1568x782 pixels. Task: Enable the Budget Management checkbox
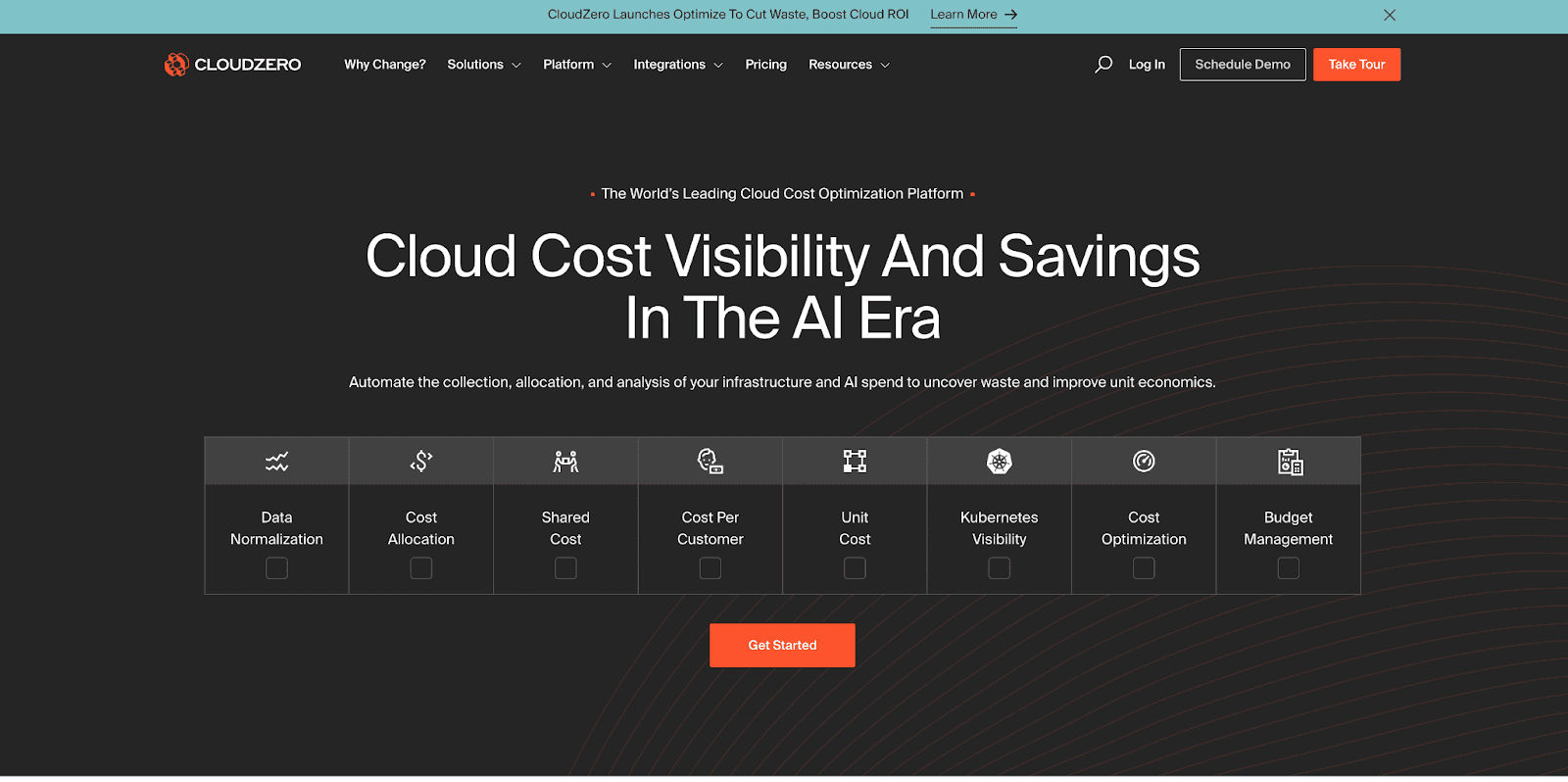pyautogui.click(x=1289, y=568)
